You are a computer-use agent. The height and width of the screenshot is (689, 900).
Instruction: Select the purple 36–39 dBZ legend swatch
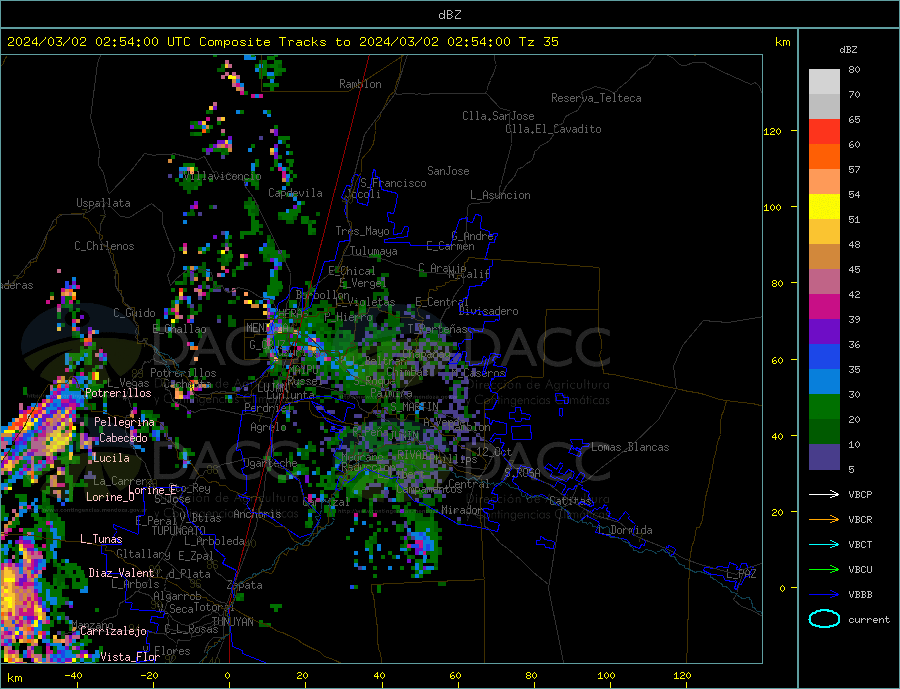(824, 331)
